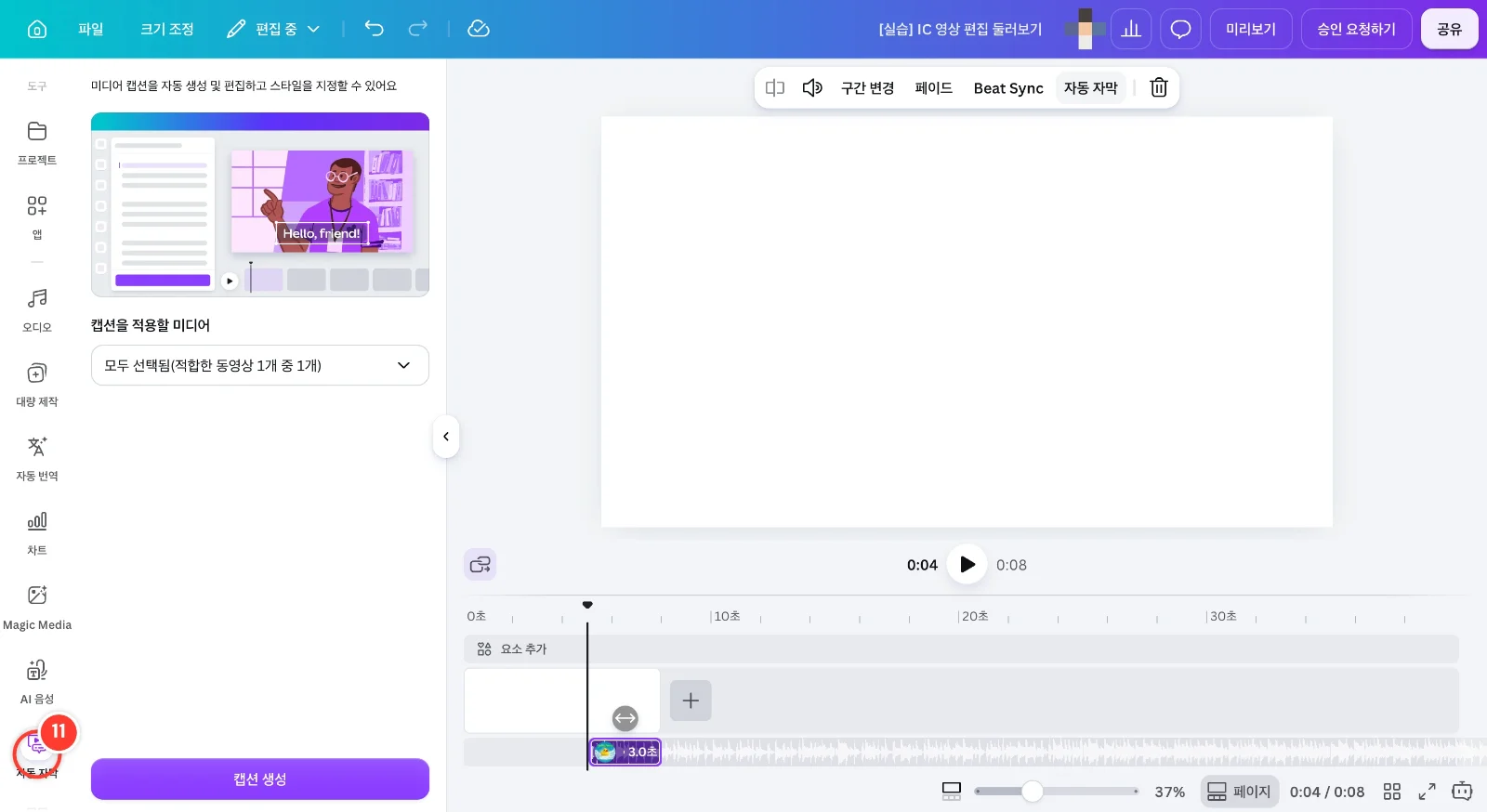Open the 공유 share button
The height and width of the screenshot is (812, 1487).
(1450, 29)
